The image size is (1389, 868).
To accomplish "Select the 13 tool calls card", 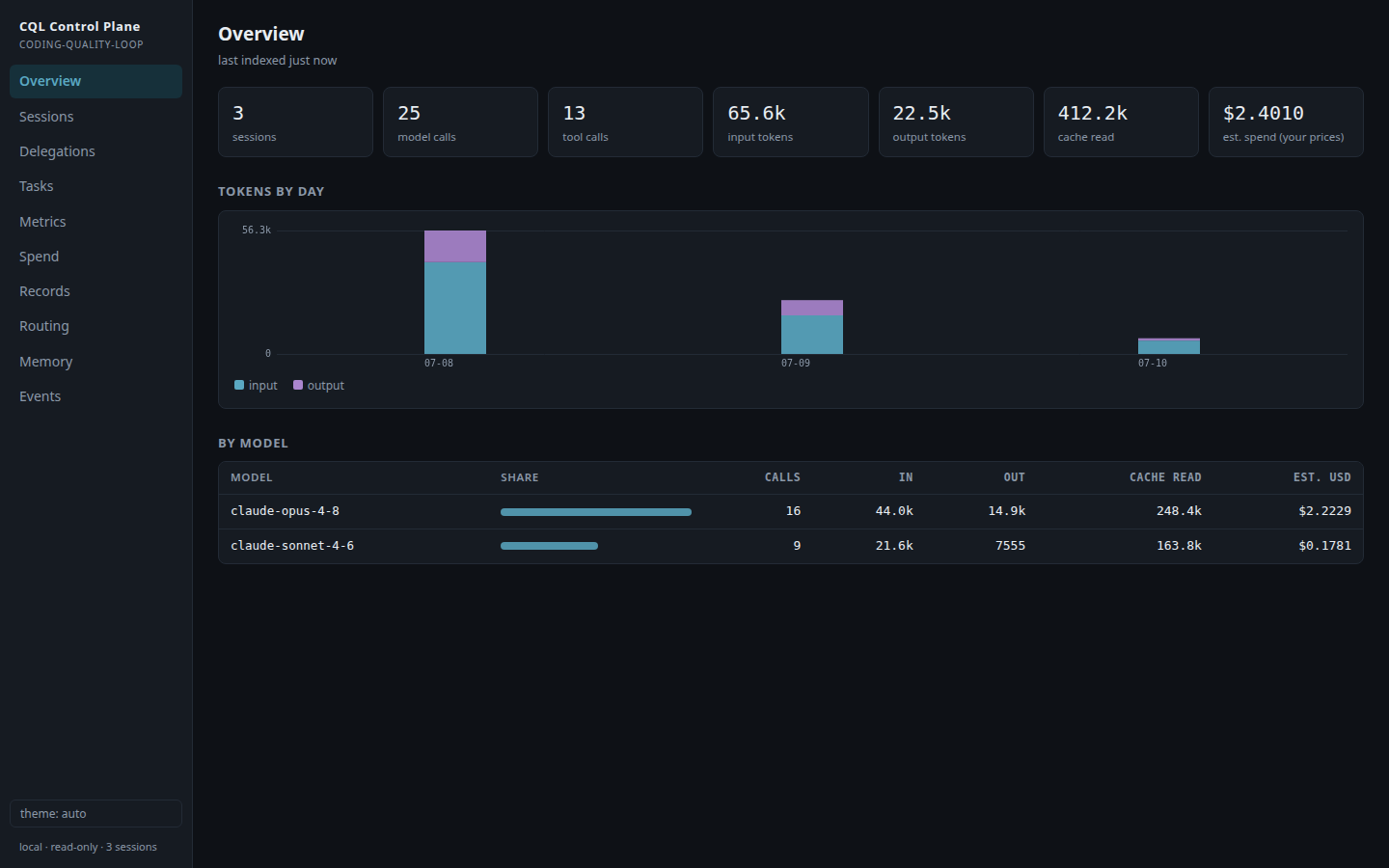I will point(625,122).
